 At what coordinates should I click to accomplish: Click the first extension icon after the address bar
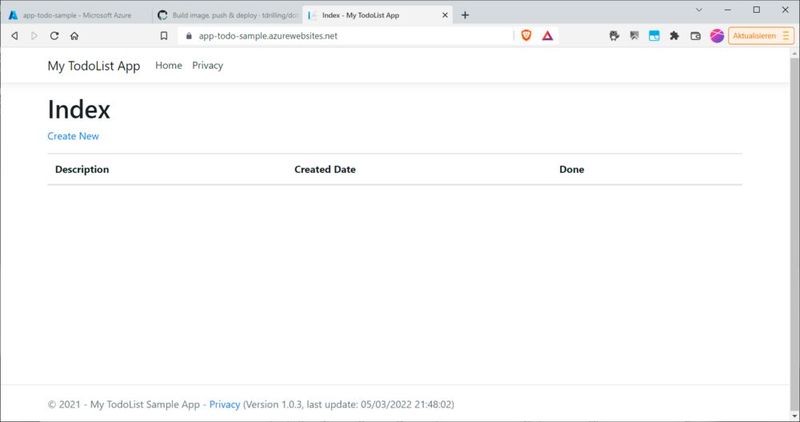point(614,36)
